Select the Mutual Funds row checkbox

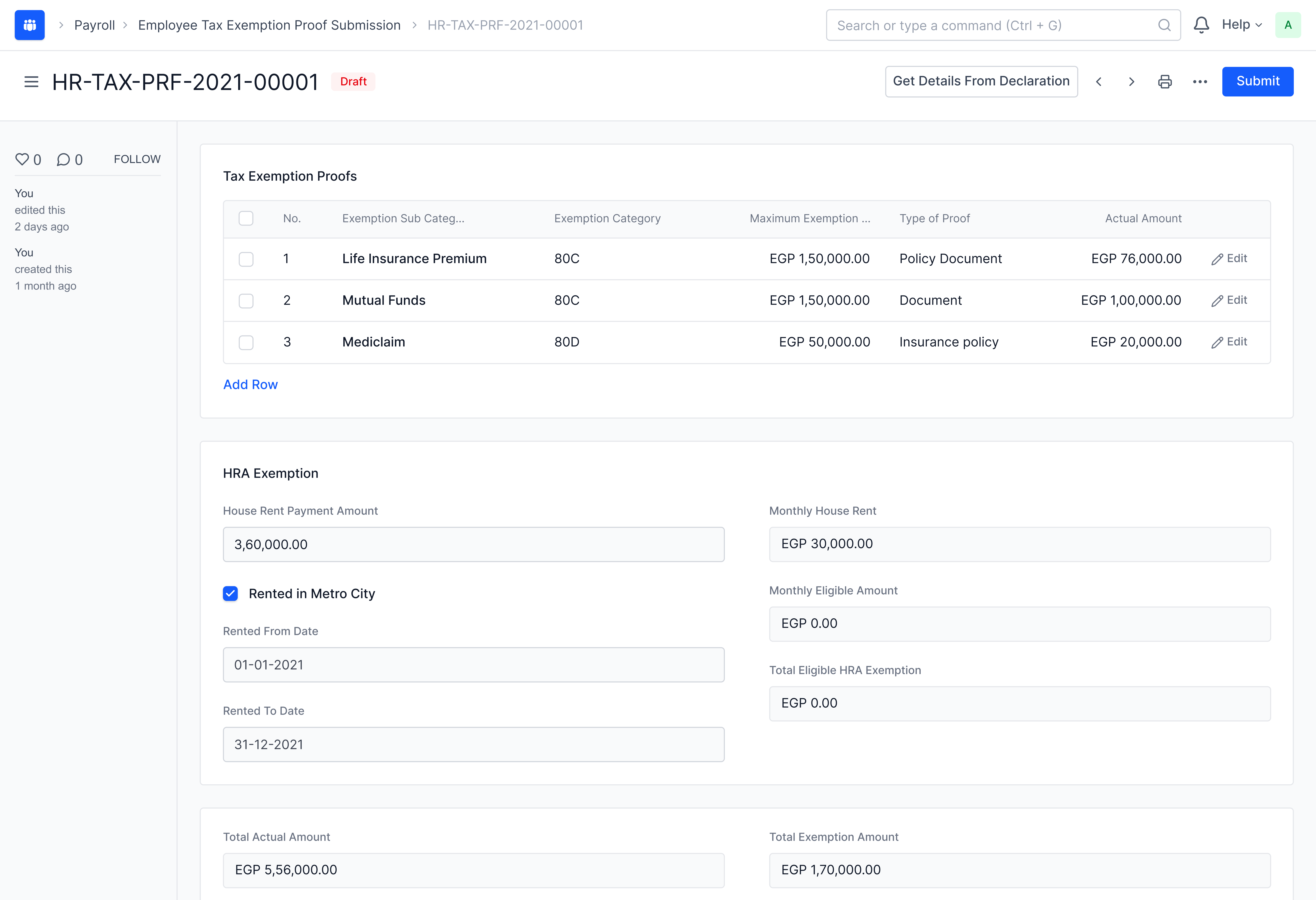click(246, 301)
